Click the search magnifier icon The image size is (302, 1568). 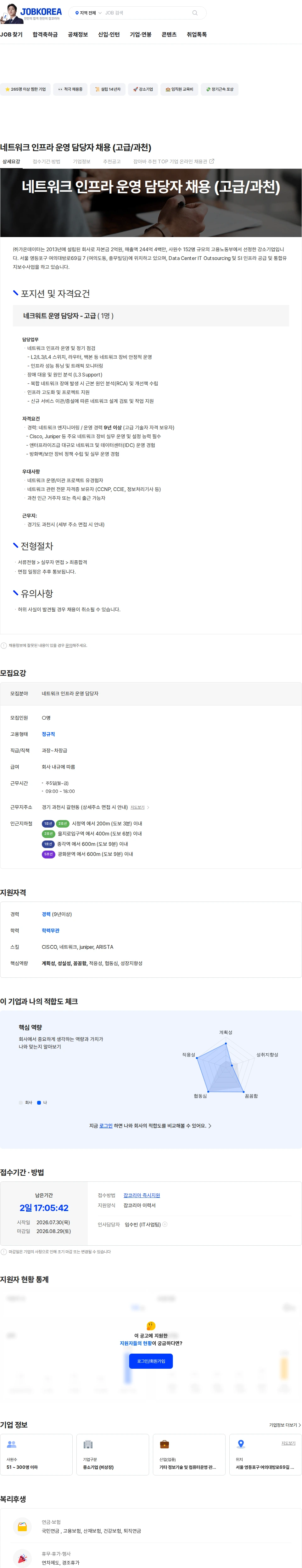pos(195,13)
